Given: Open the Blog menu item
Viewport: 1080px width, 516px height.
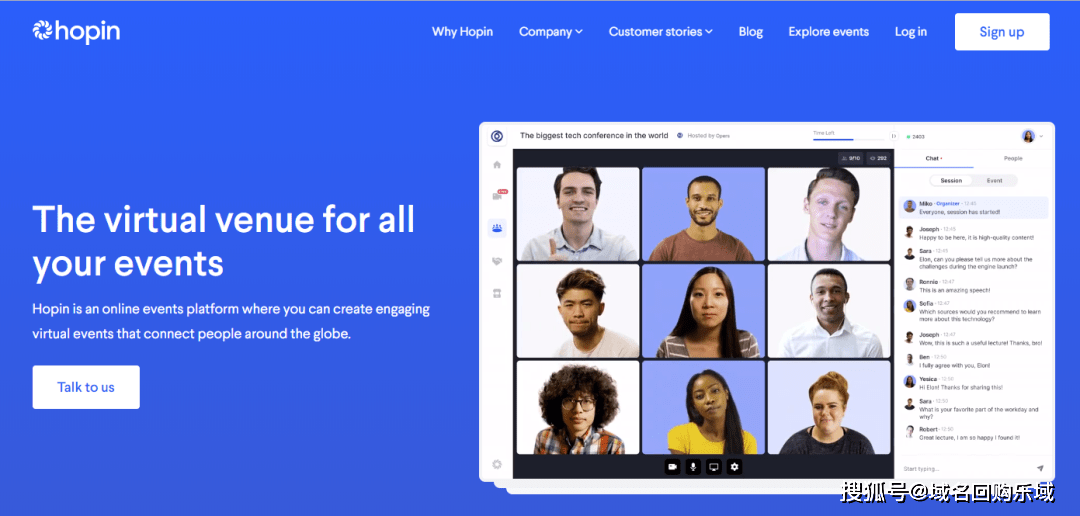Looking at the screenshot, I should 751,32.
